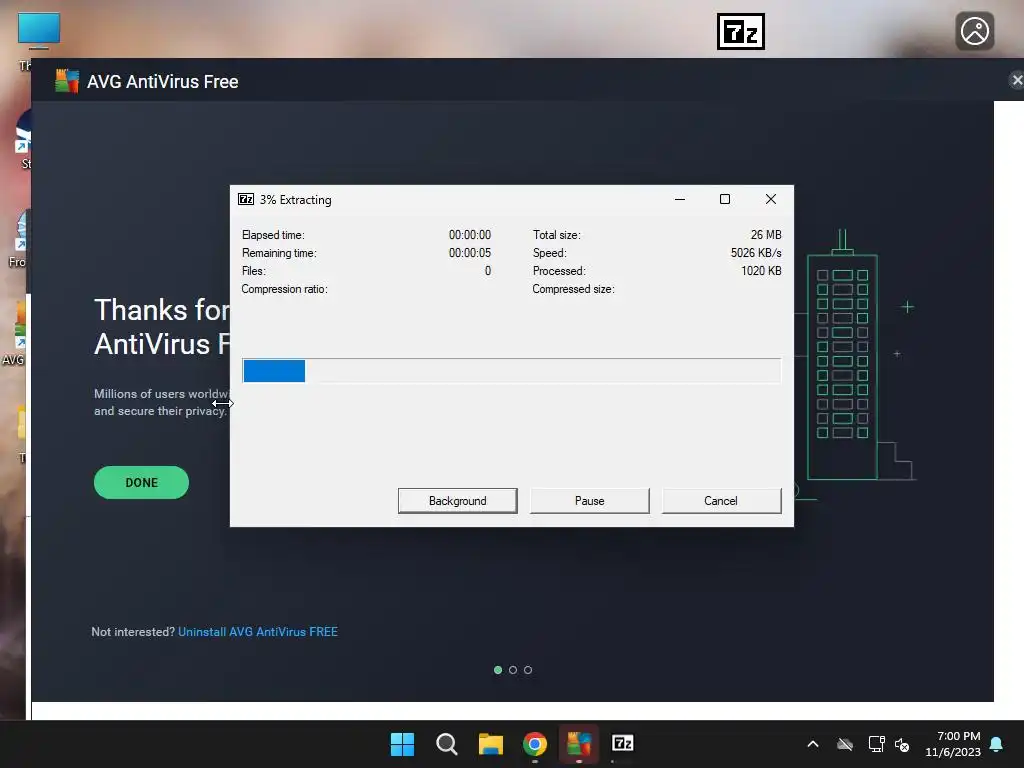1024x768 pixels.
Task: Click the 7z icon in dialog title bar
Action: [246, 199]
